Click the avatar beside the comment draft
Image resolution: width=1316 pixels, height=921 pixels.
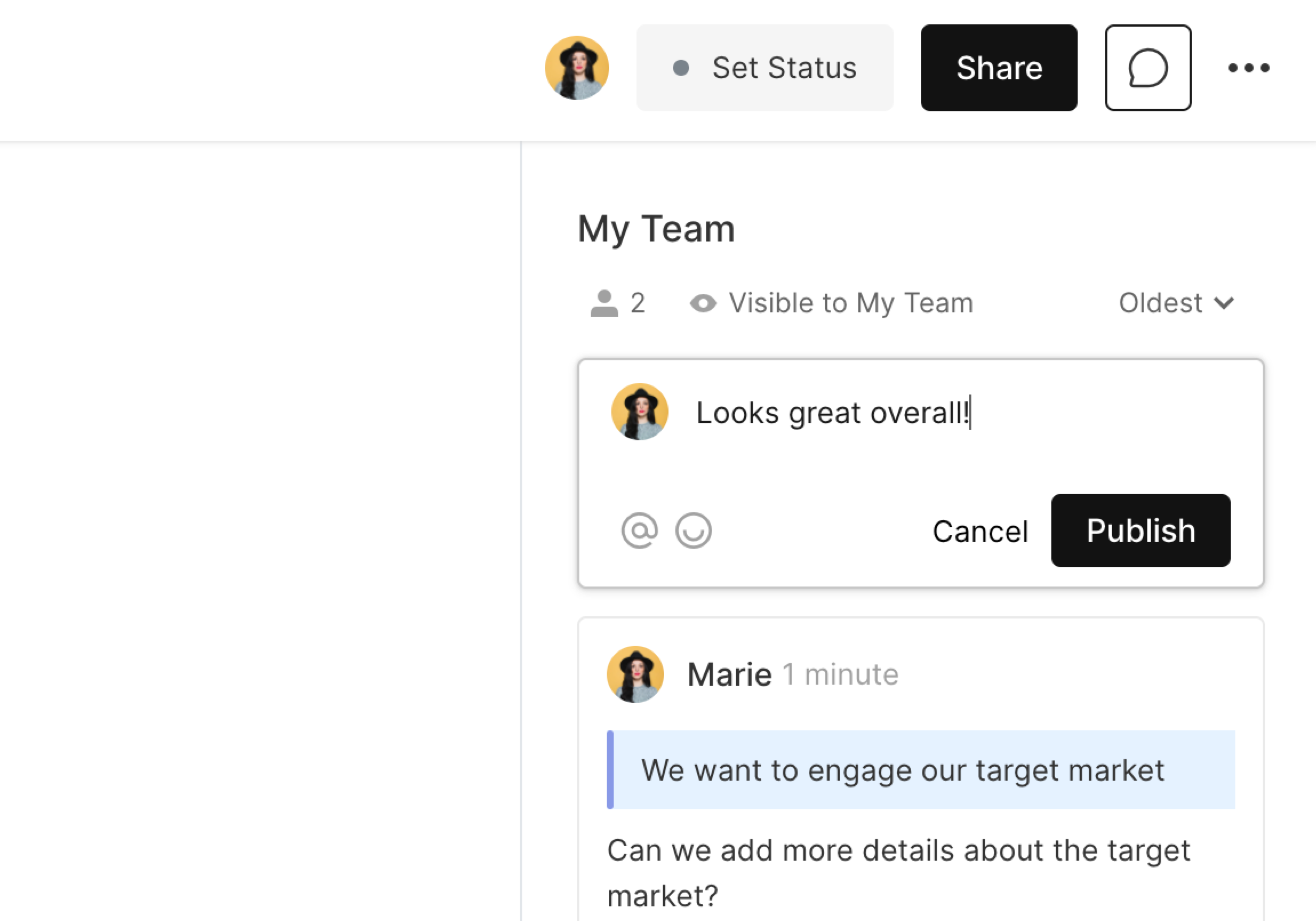pos(640,412)
